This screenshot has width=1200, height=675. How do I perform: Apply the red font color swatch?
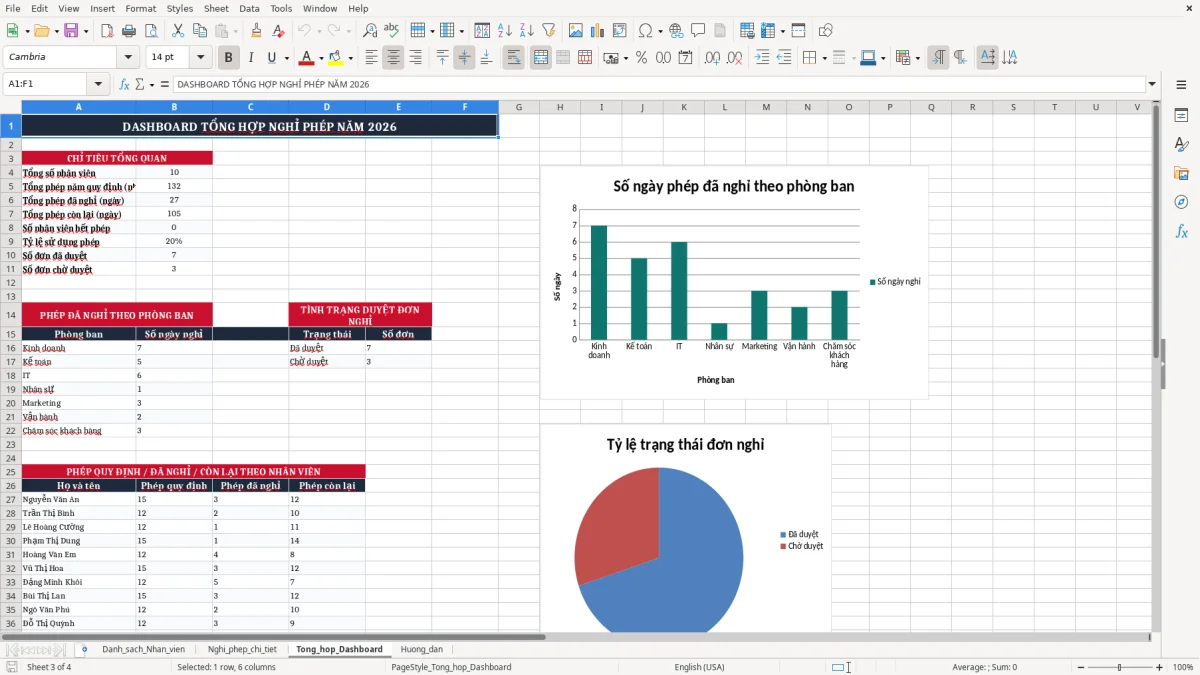tap(307, 58)
